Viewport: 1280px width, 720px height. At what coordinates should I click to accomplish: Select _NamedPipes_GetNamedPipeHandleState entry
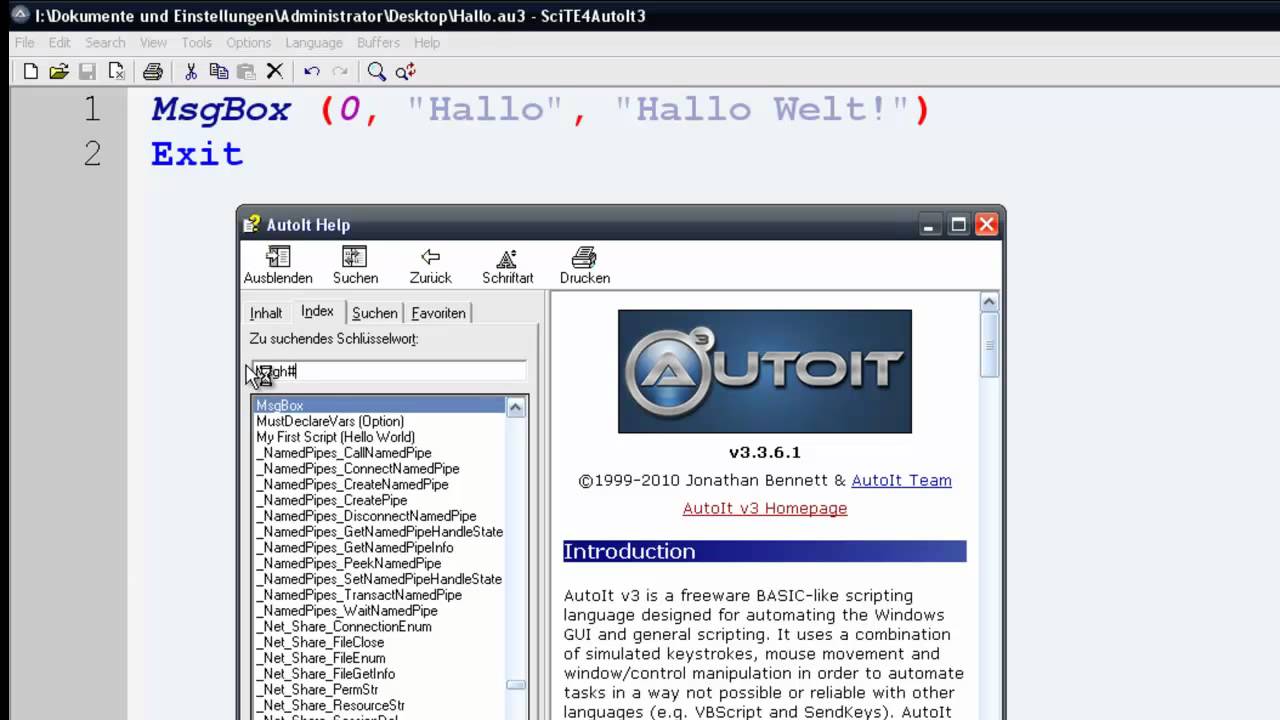click(x=379, y=532)
